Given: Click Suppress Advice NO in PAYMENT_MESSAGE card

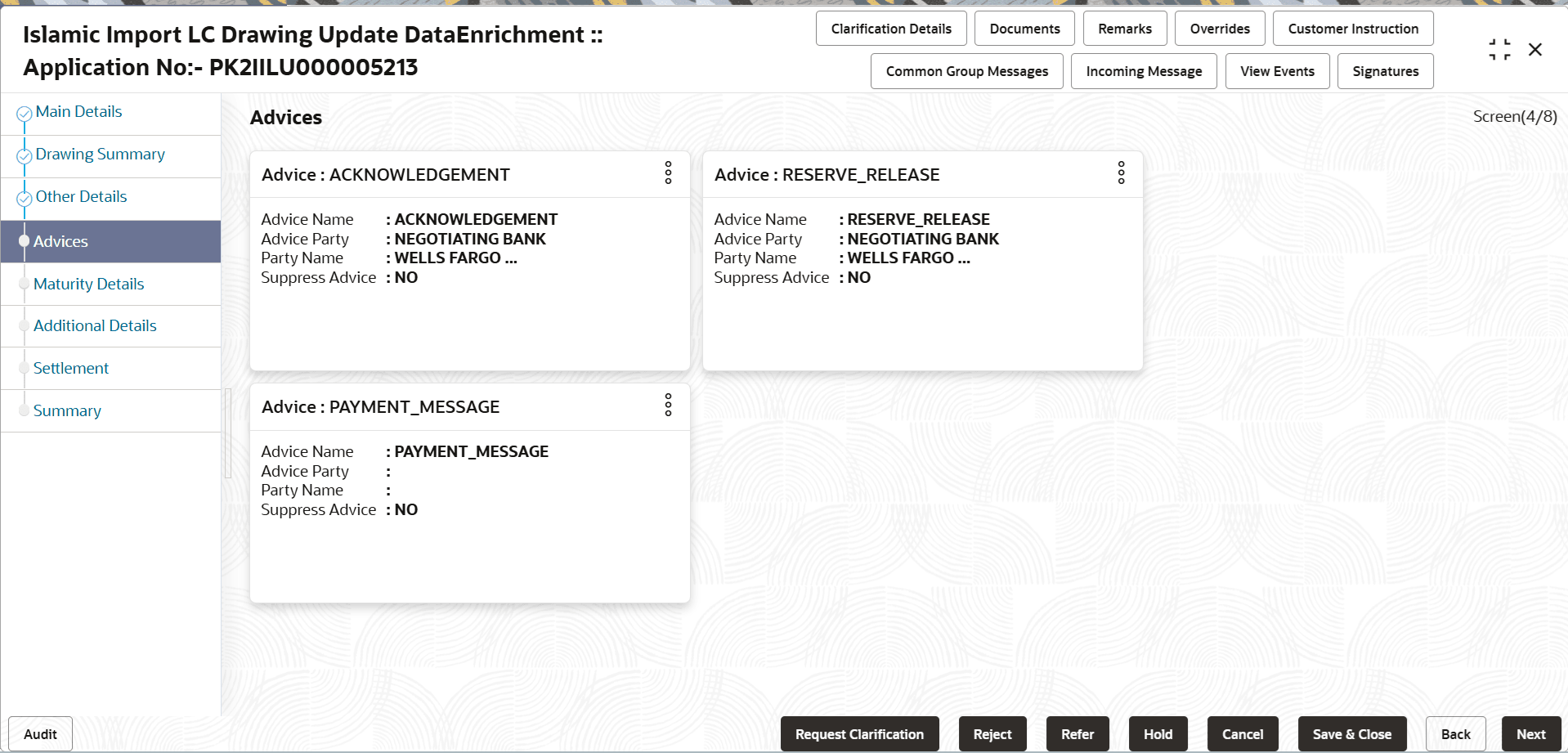Looking at the screenshot, I should coord(405,510).
